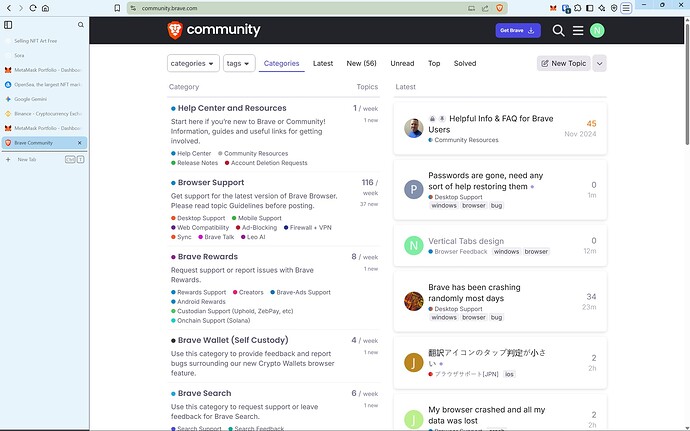Switch to the Selling NFT Art Free tab
This screenshot has height=431, width=690.
tap(44, 41)
